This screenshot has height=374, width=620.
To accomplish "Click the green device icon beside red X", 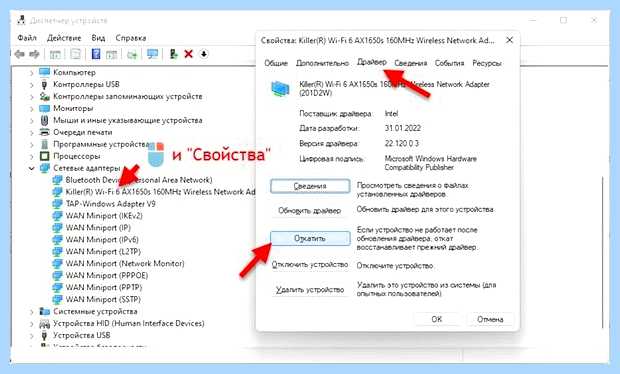I will click(173, 54).
